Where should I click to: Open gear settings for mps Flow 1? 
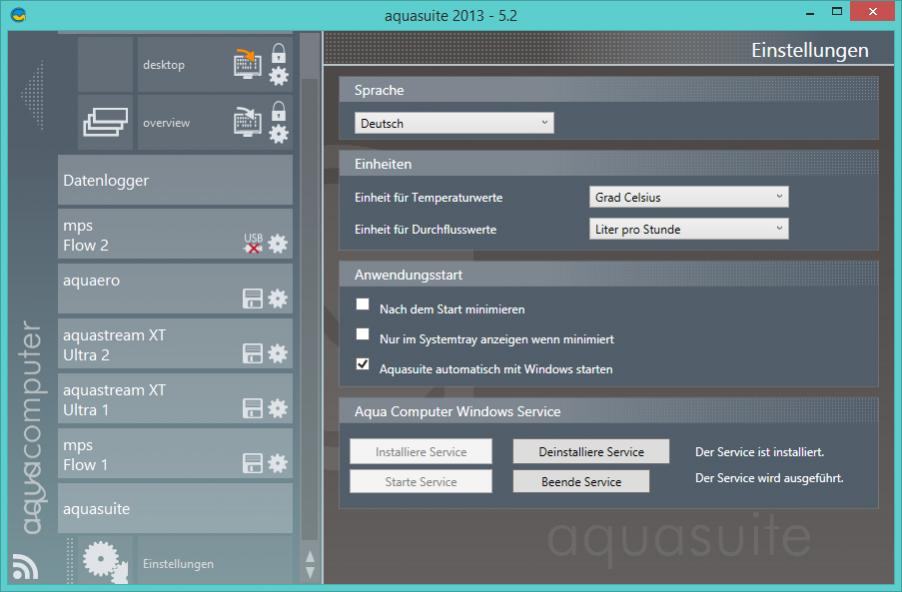coord(278,463)
